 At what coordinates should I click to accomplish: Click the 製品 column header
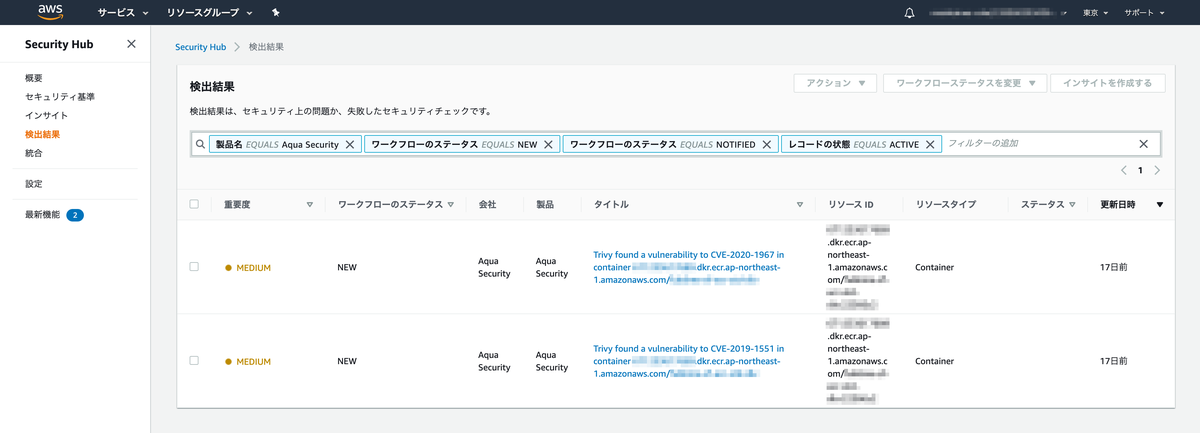[545, 205]
